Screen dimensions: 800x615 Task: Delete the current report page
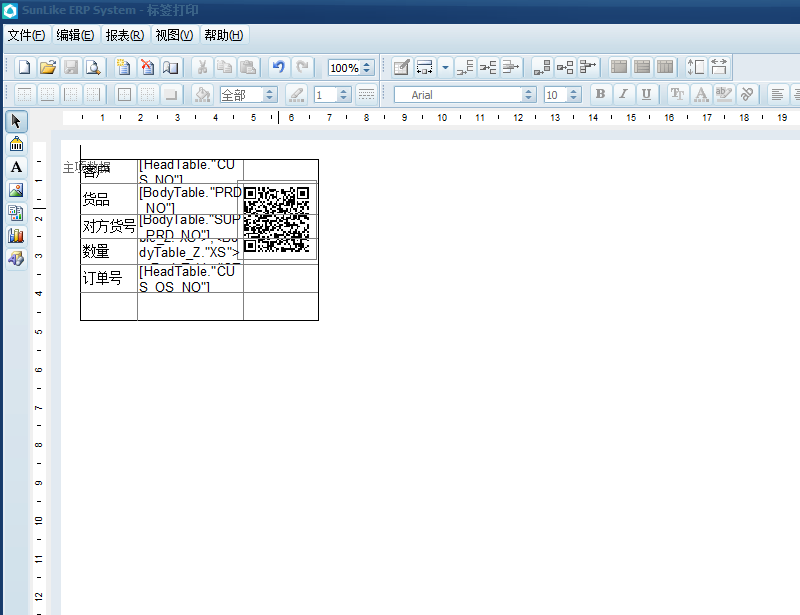tap(147, 67)
